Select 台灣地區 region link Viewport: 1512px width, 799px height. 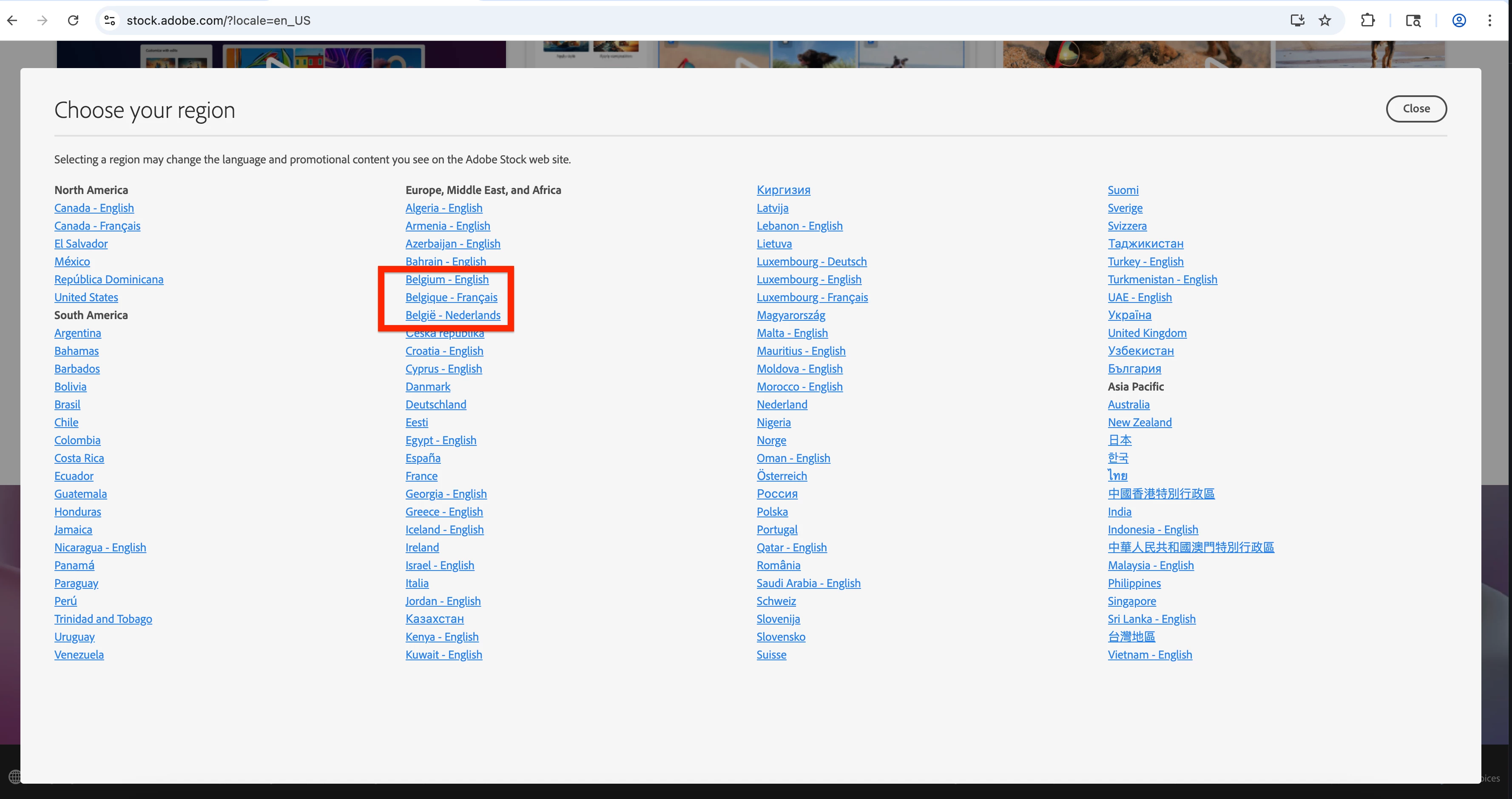(x=1131, y=637)
